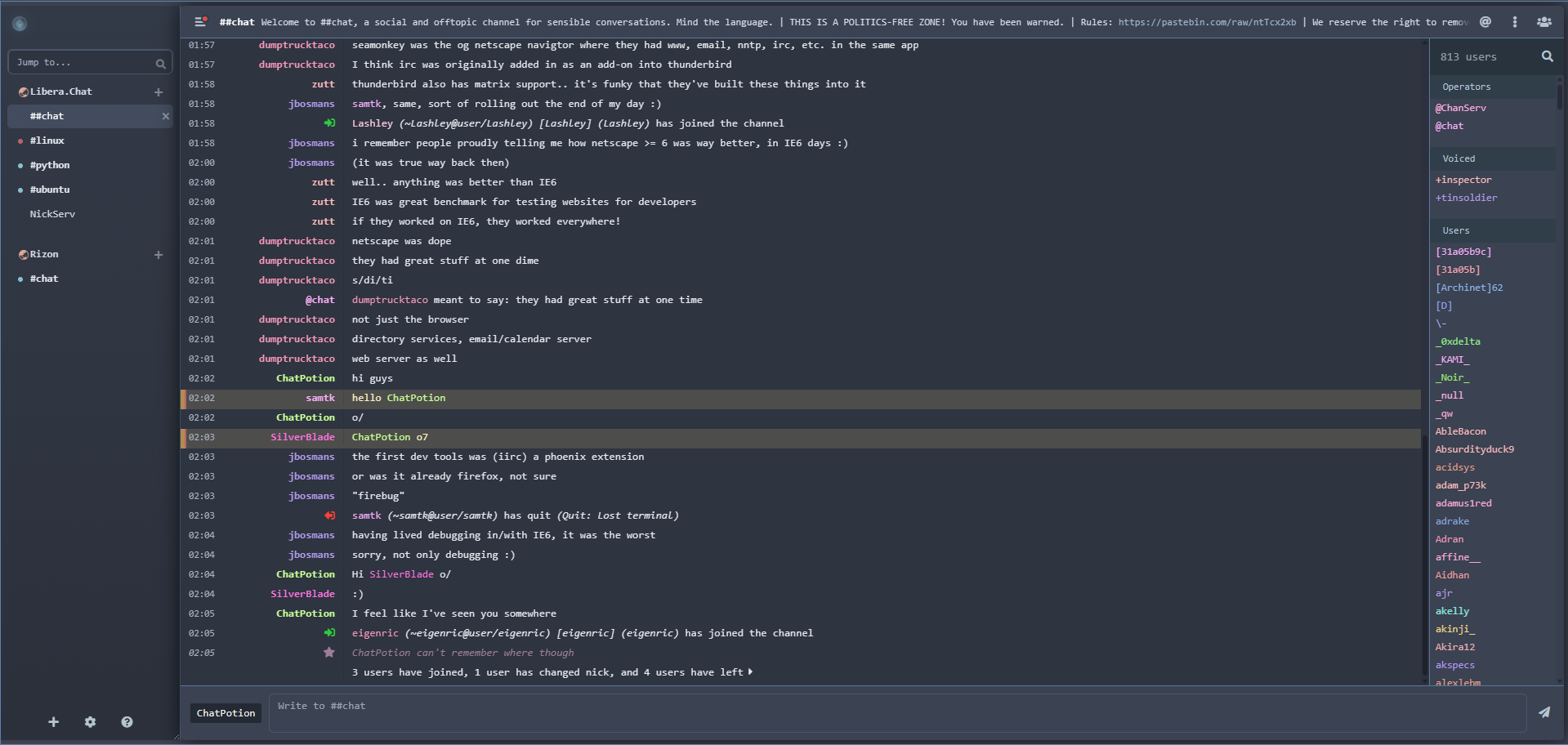This screenshot has width=1568, height=745.
Task: Click the Lounge logo in the top-left corner
Action: point(20,24)
